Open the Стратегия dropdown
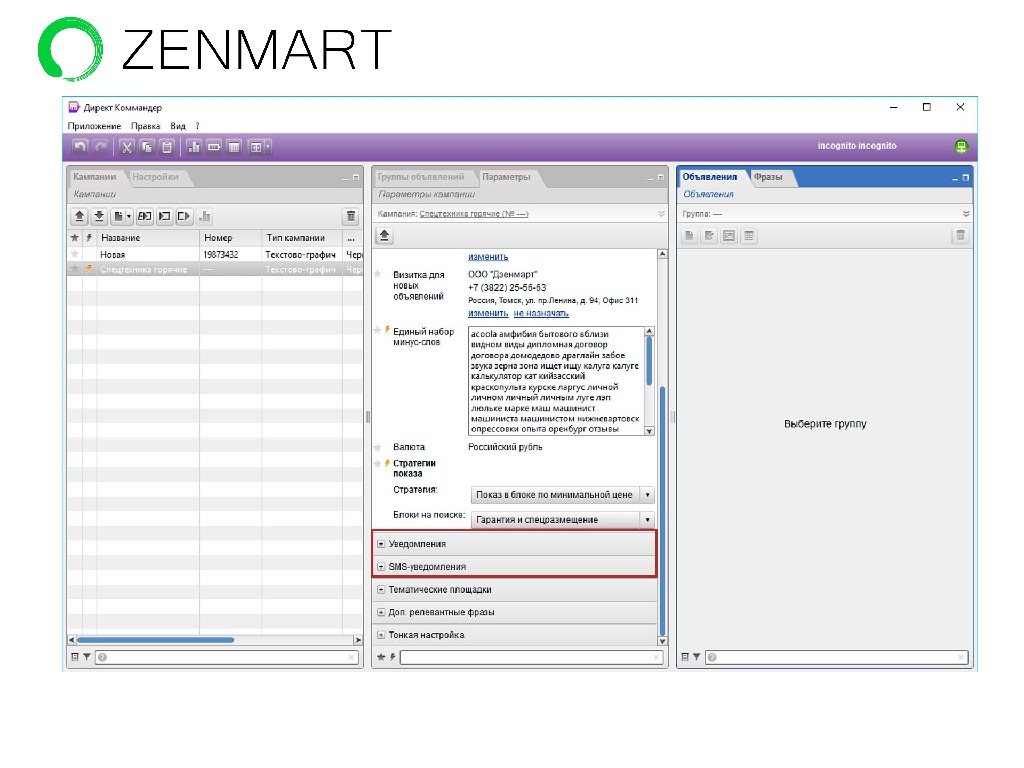 [x=562, y=494]
